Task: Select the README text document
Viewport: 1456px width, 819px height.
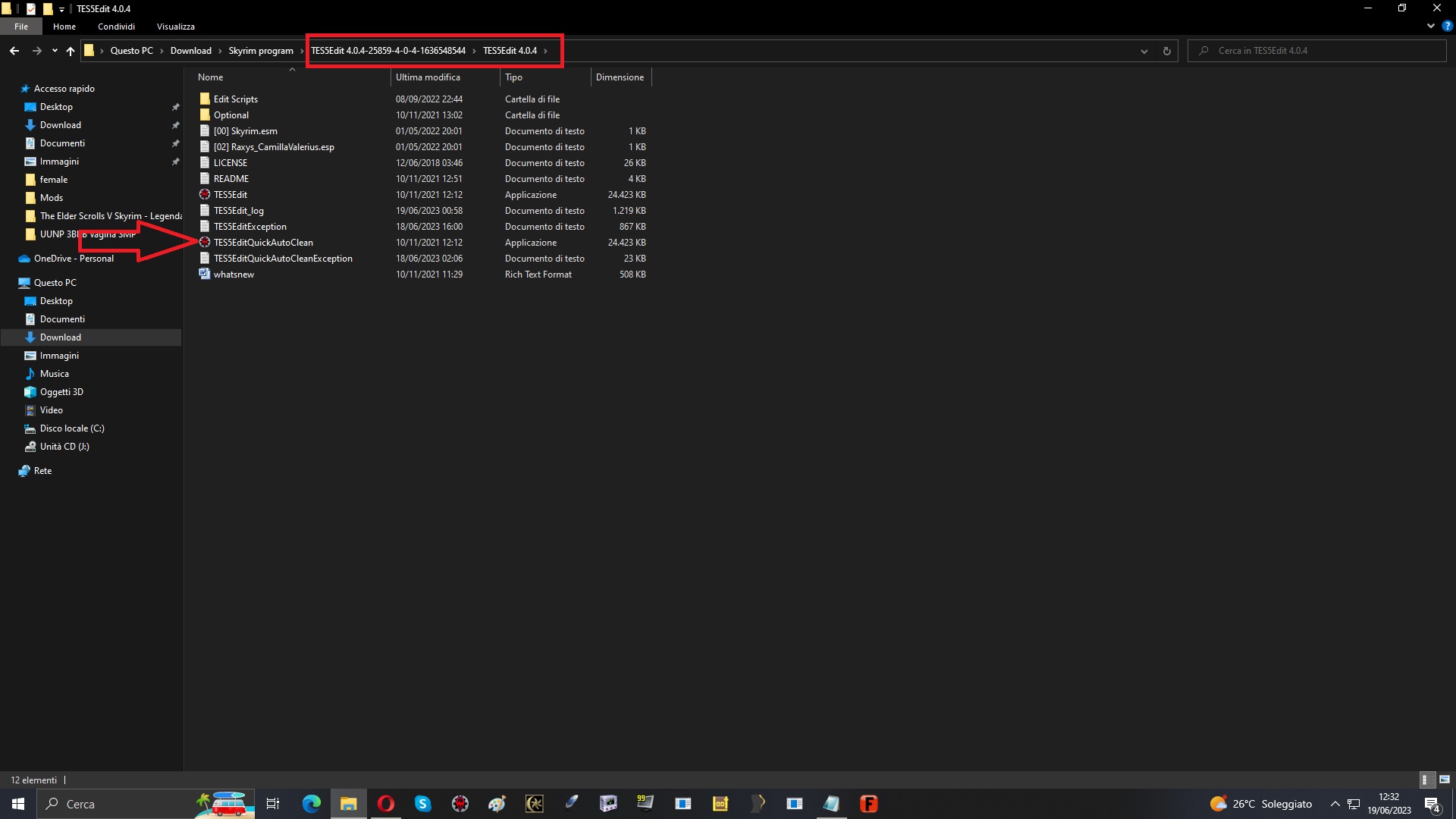Action: coord(231,179)
